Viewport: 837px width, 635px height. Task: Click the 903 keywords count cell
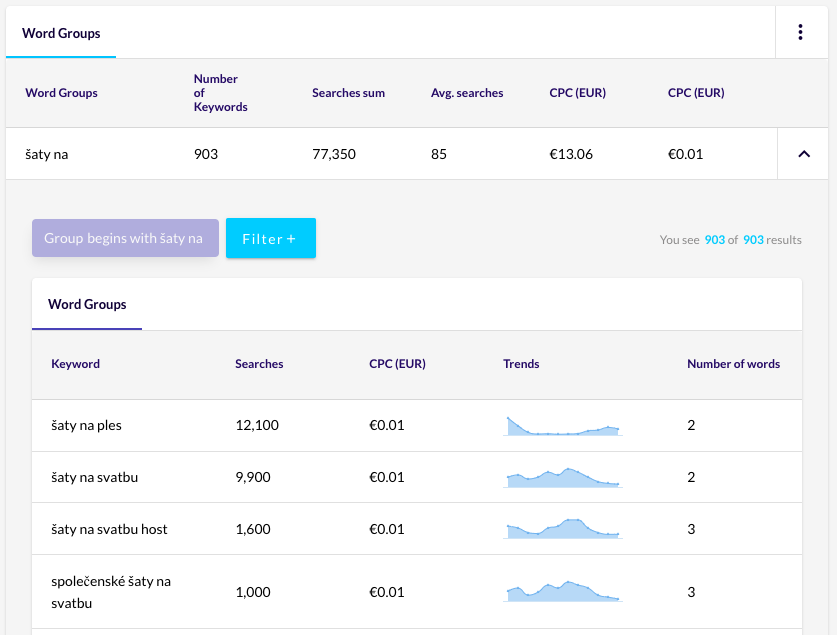point(206,154)
